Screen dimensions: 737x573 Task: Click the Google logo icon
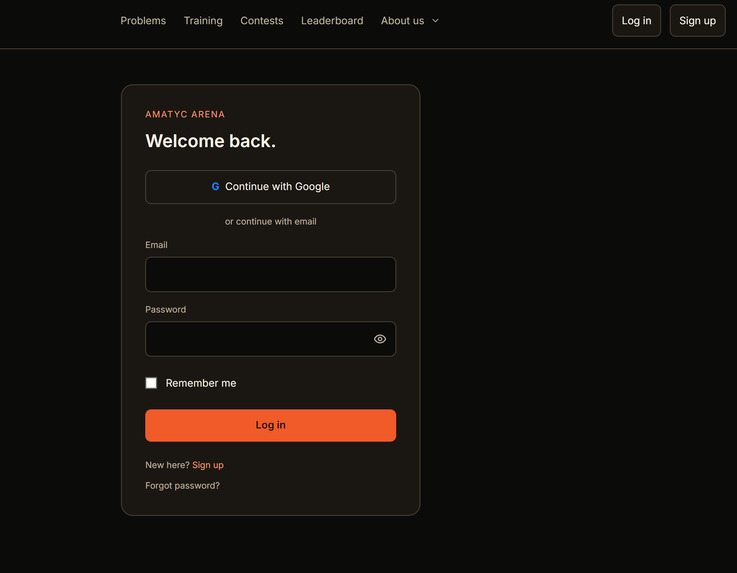coord(215,187)
